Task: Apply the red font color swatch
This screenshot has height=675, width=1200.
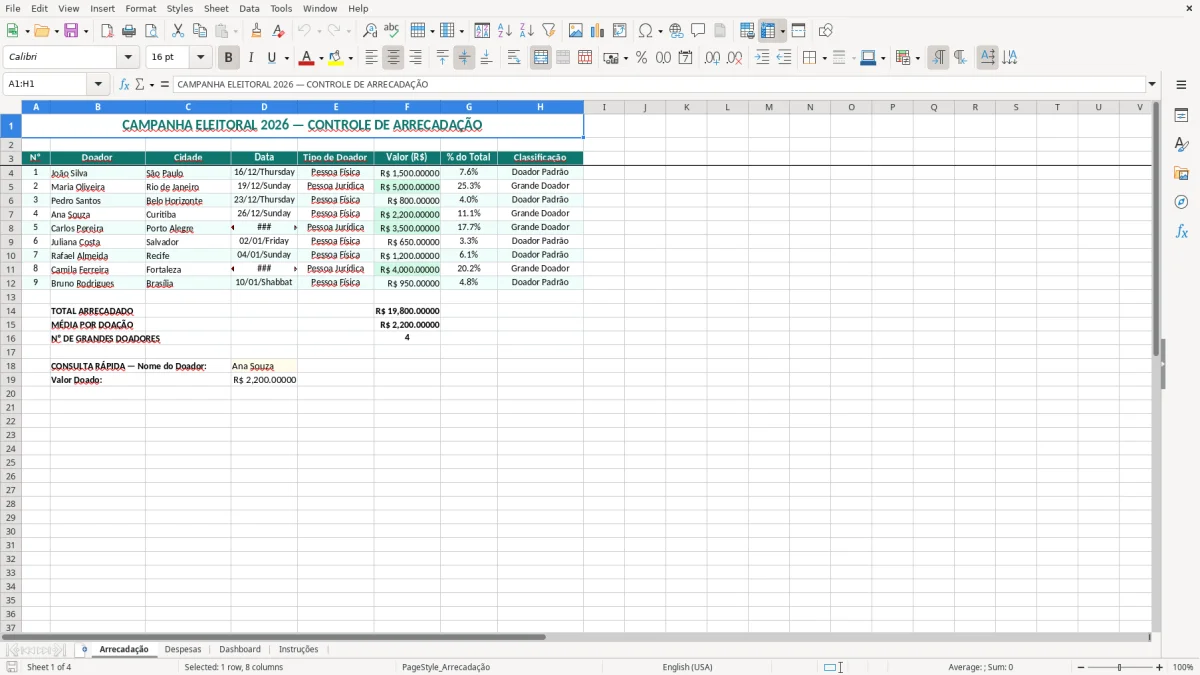Action: click(x=307, y=58)
